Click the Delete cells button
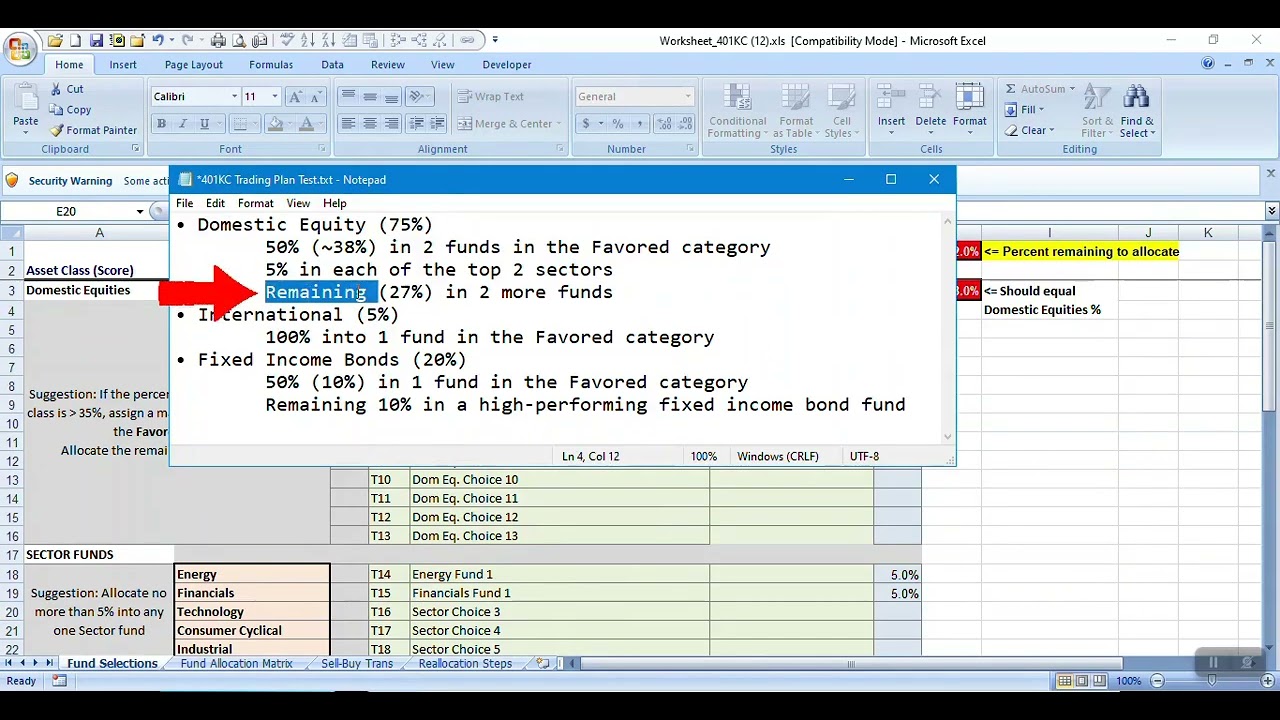The height and width of the screenshot is (720, 1280). pos(930,108)
